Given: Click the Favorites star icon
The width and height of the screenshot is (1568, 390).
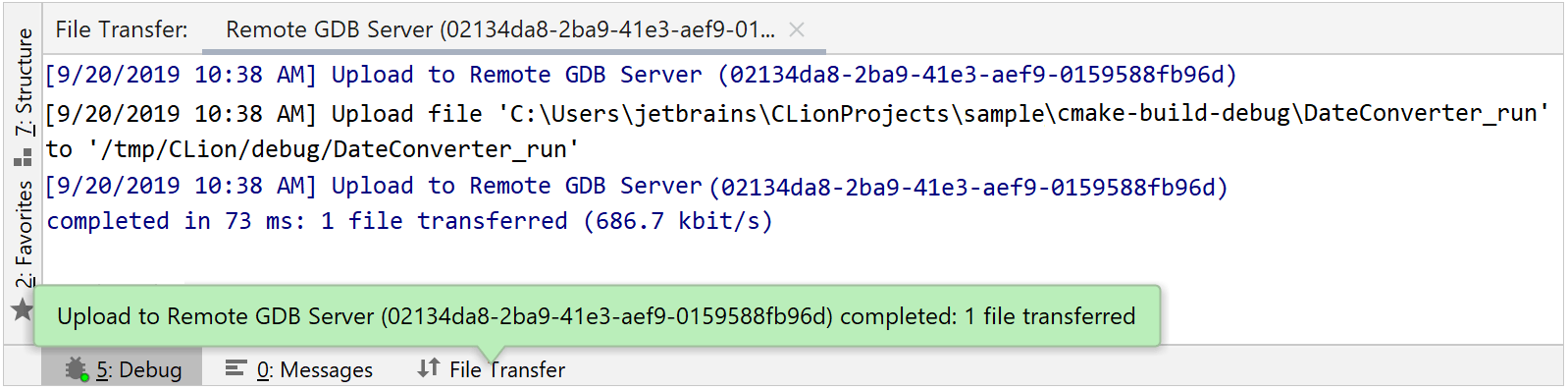Looking at the screenshot, I should 22,309.
